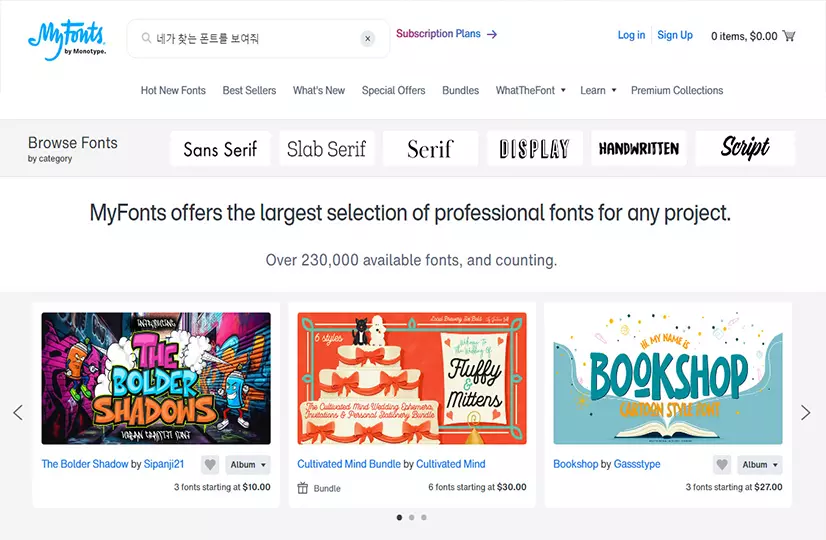Click the search magnifier icon
Screen dimensions: 826x540
pos(146,38)
